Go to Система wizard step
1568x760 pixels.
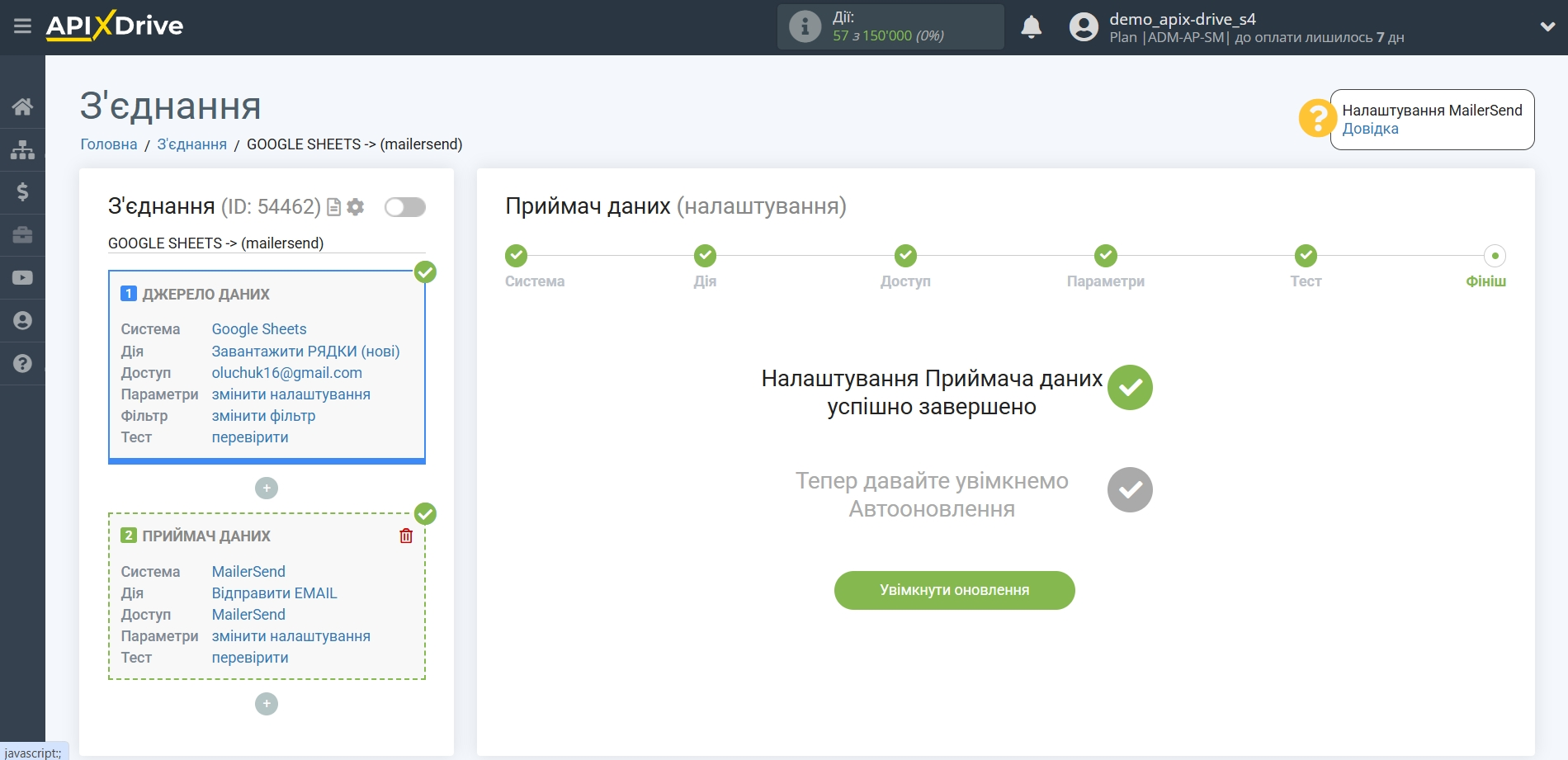click(517, 256)
